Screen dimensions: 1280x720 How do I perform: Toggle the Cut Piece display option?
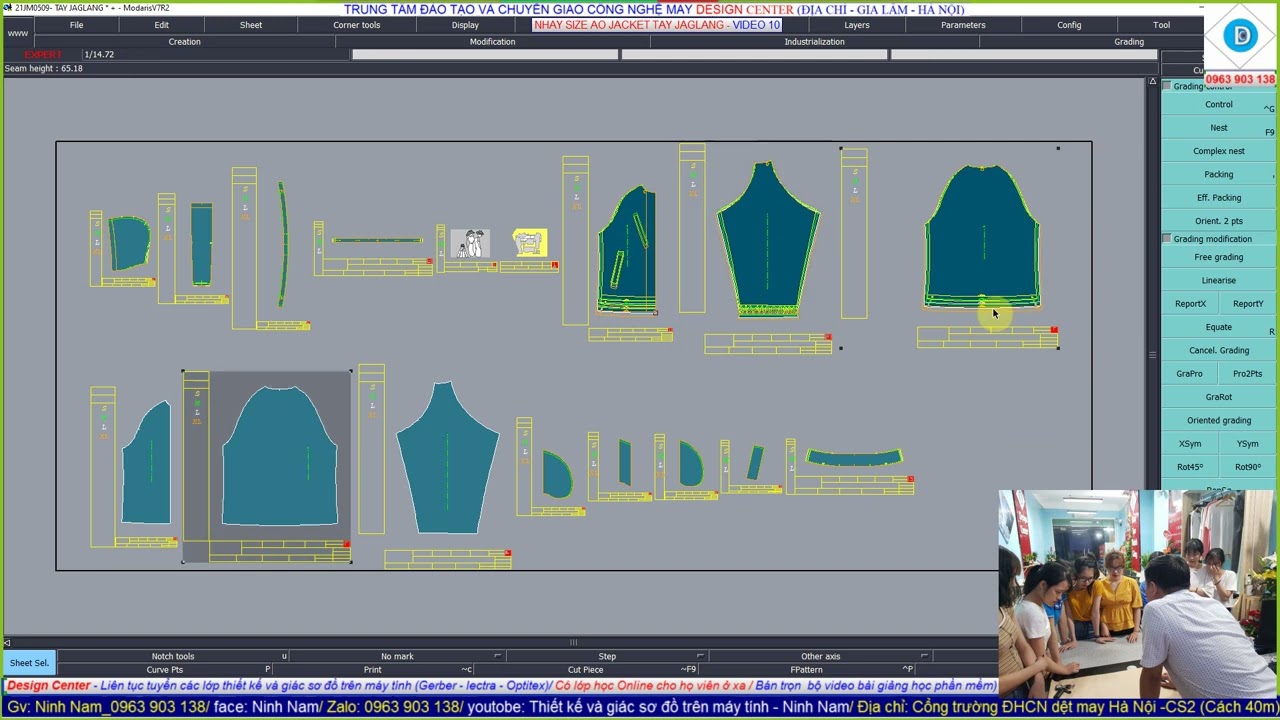coord(585,669)
